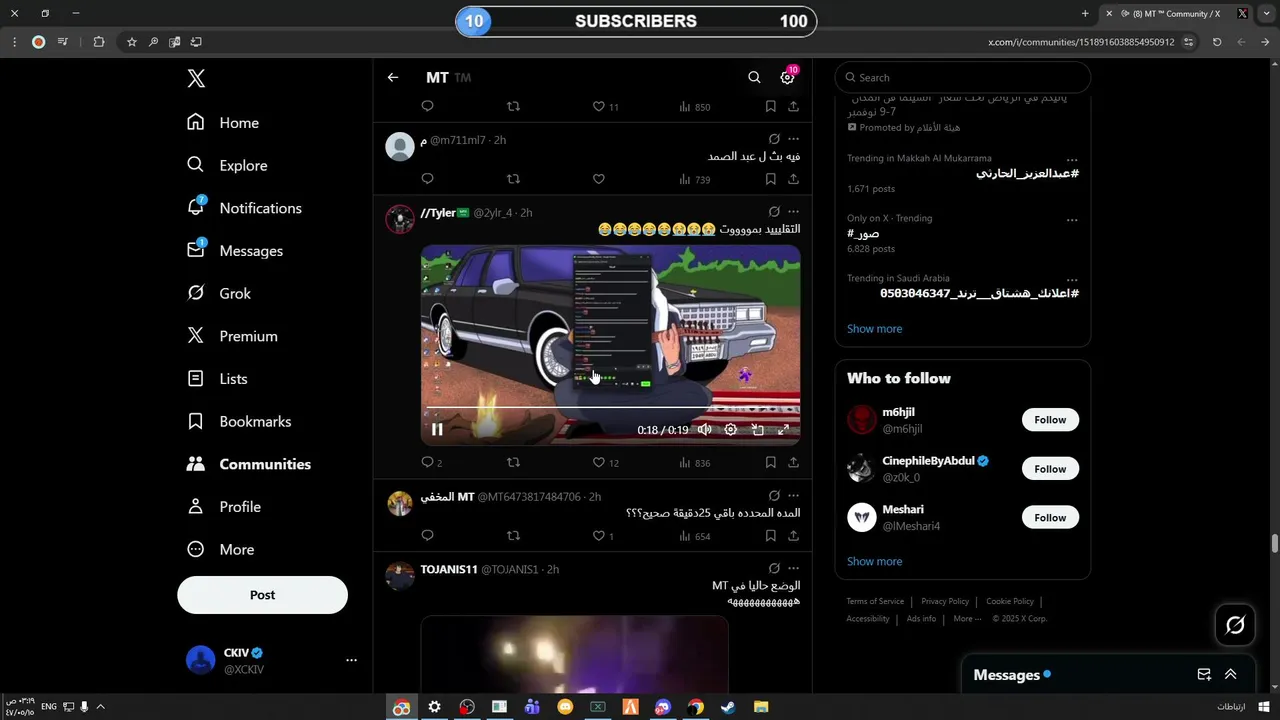Open Grok icon on //Tyler's post
The image size is (1280, 720).
(774, 212)
